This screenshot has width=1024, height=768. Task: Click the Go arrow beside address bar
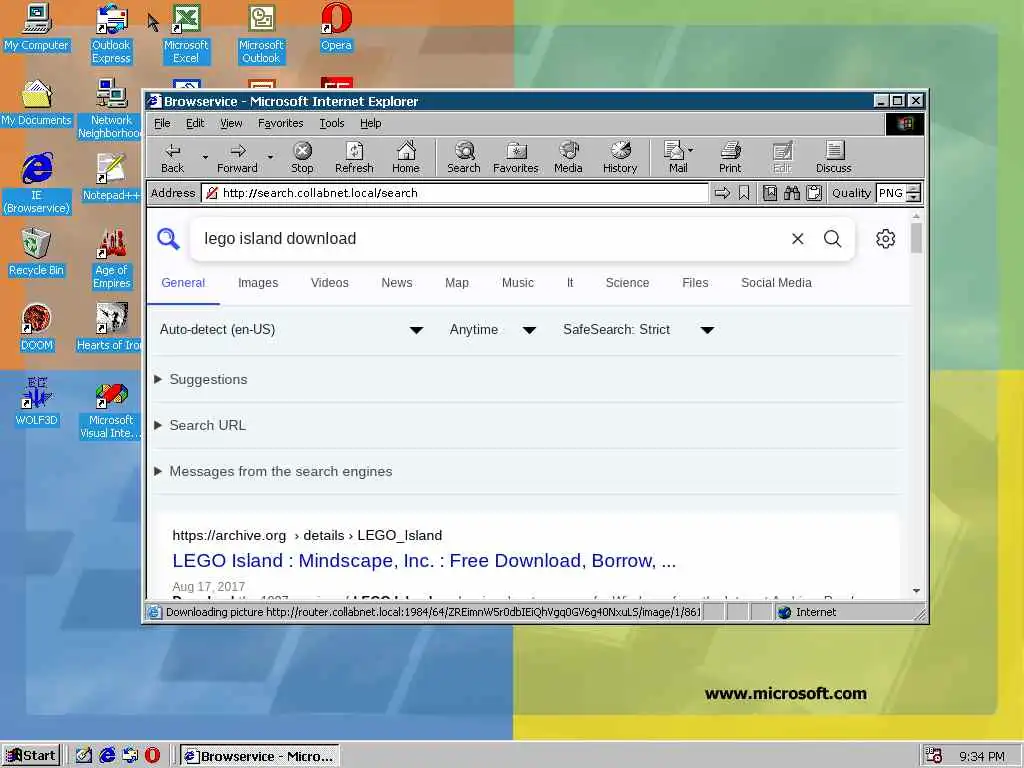[x=722, y=193]
